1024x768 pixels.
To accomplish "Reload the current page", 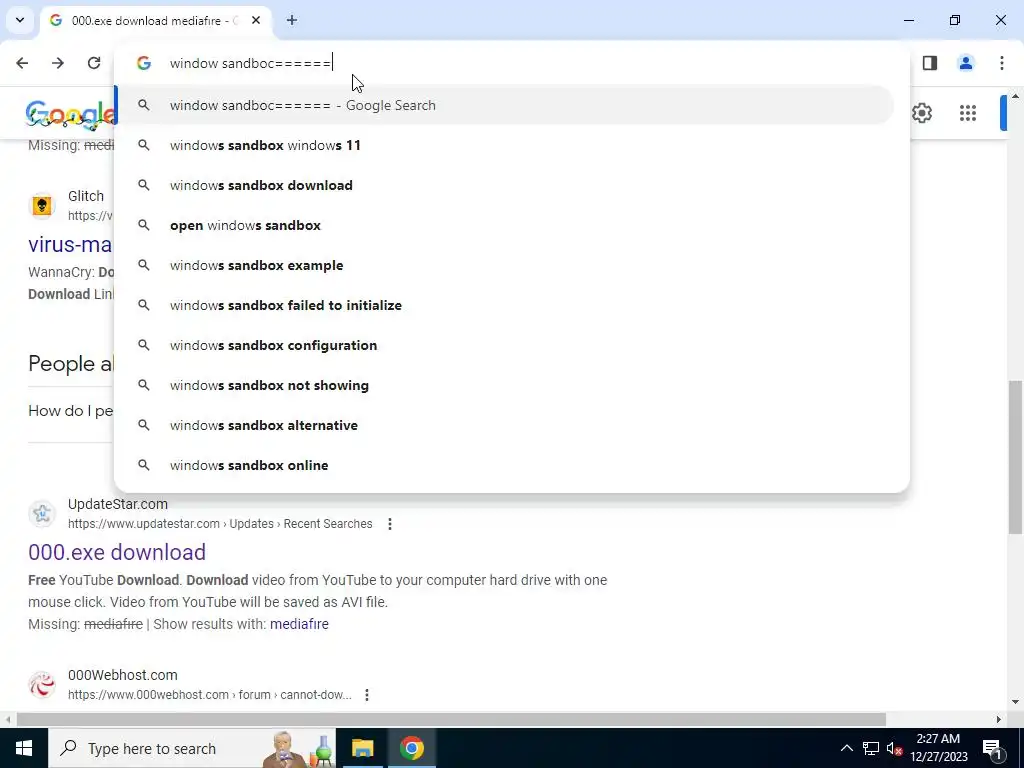I will [x=93, y=63].
